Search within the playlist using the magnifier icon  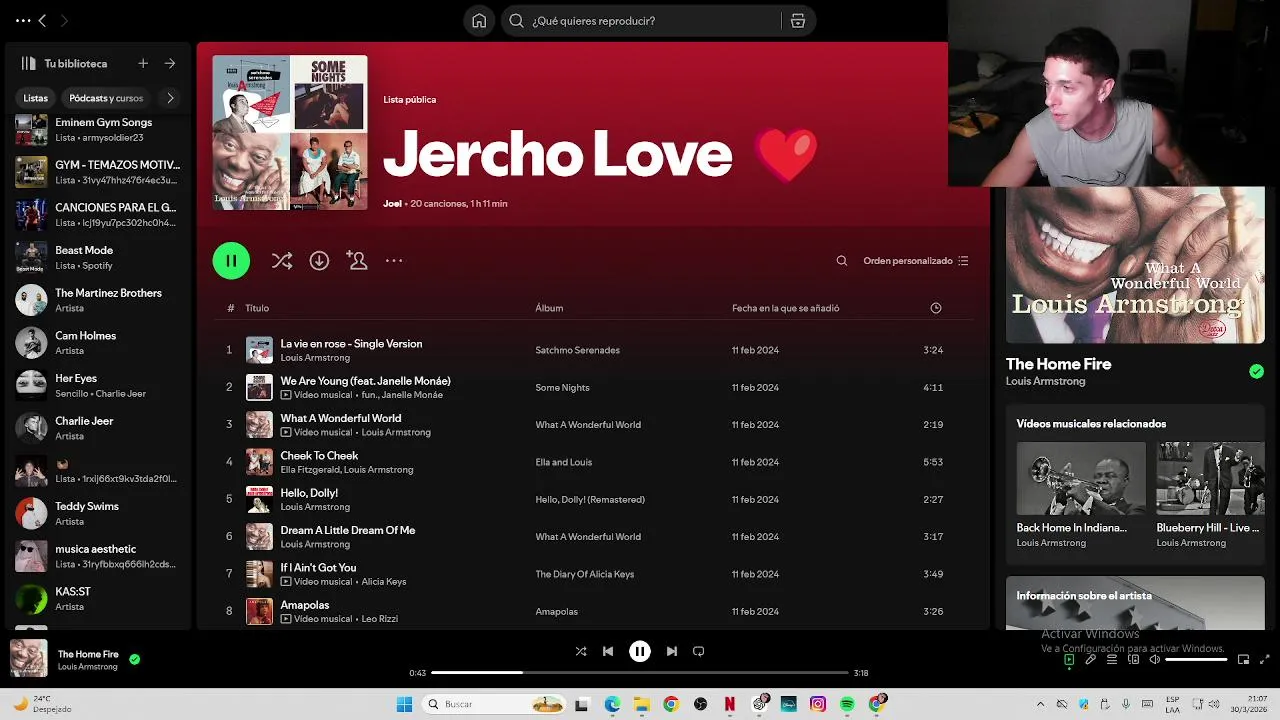[x=842, y=261]
